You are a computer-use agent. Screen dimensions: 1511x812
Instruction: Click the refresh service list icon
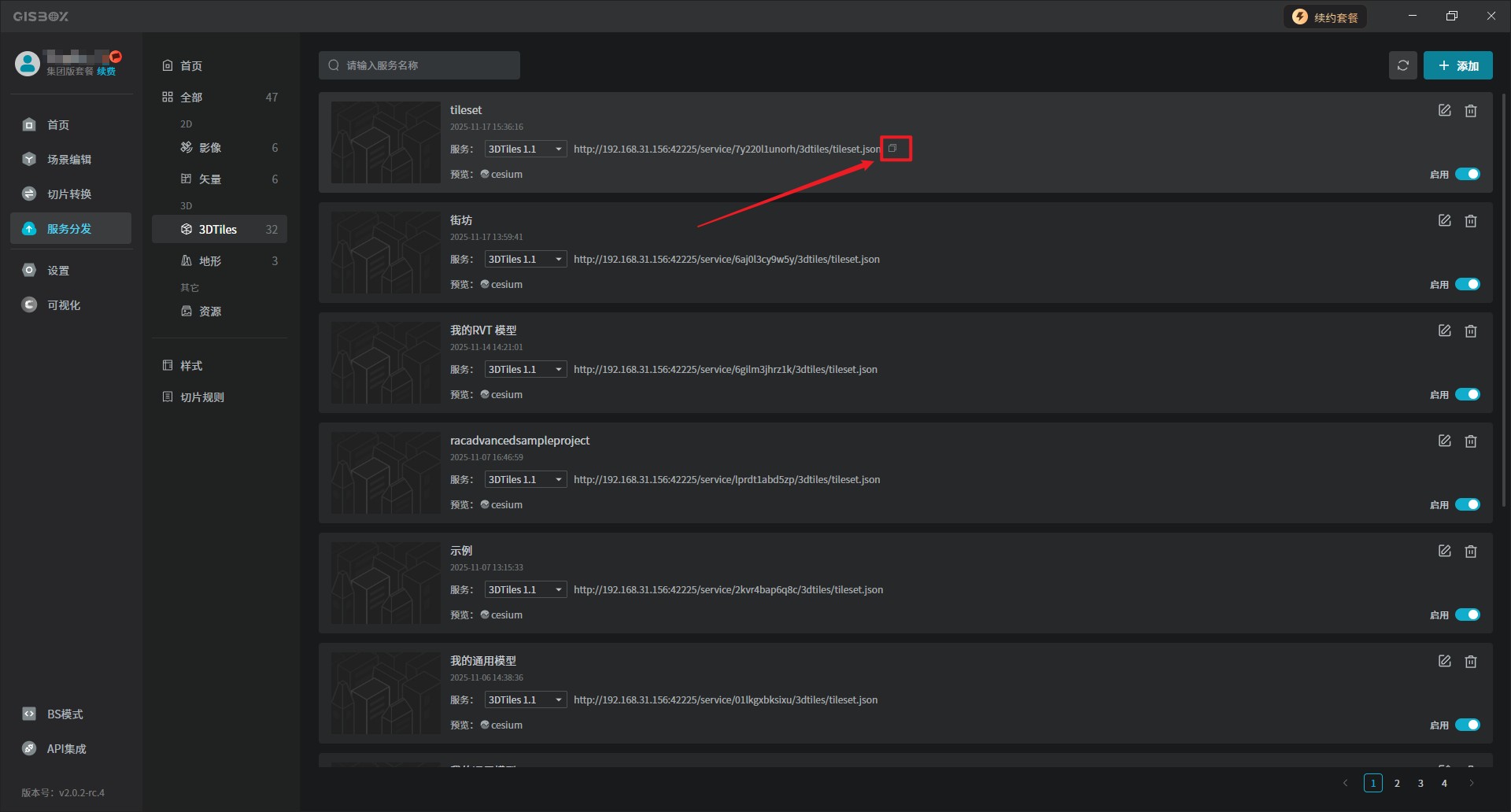point(1402,66)
